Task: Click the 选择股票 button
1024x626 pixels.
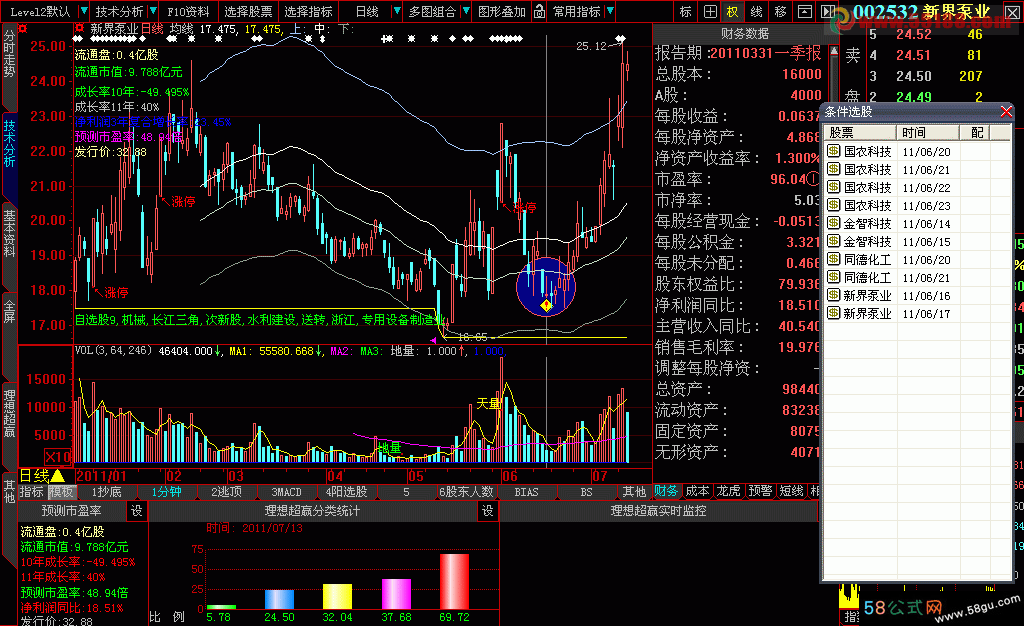Action: pos(247,12)
